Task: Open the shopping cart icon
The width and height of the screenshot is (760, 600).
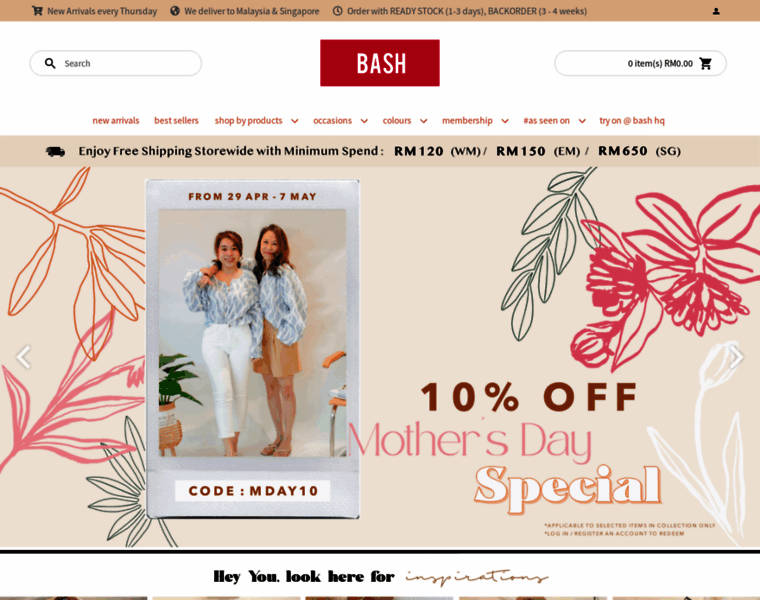Action: point(706,63)
